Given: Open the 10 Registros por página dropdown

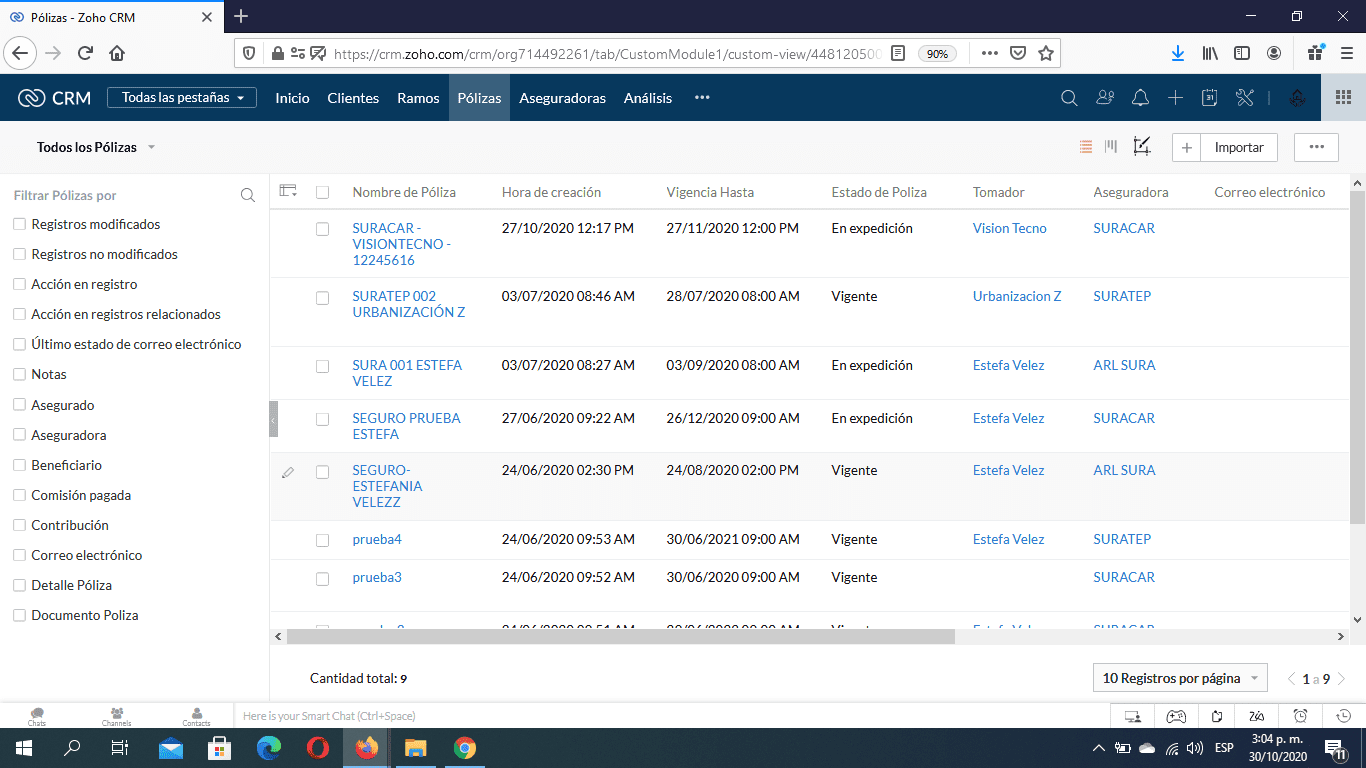Looking at the screenshot, I should click(x=1180, y=678).
